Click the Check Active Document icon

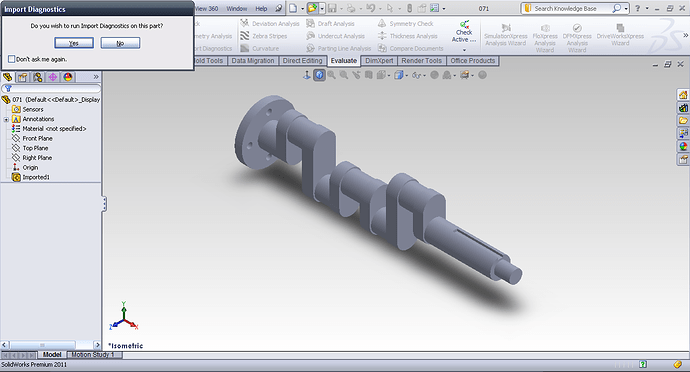point(464,32)
